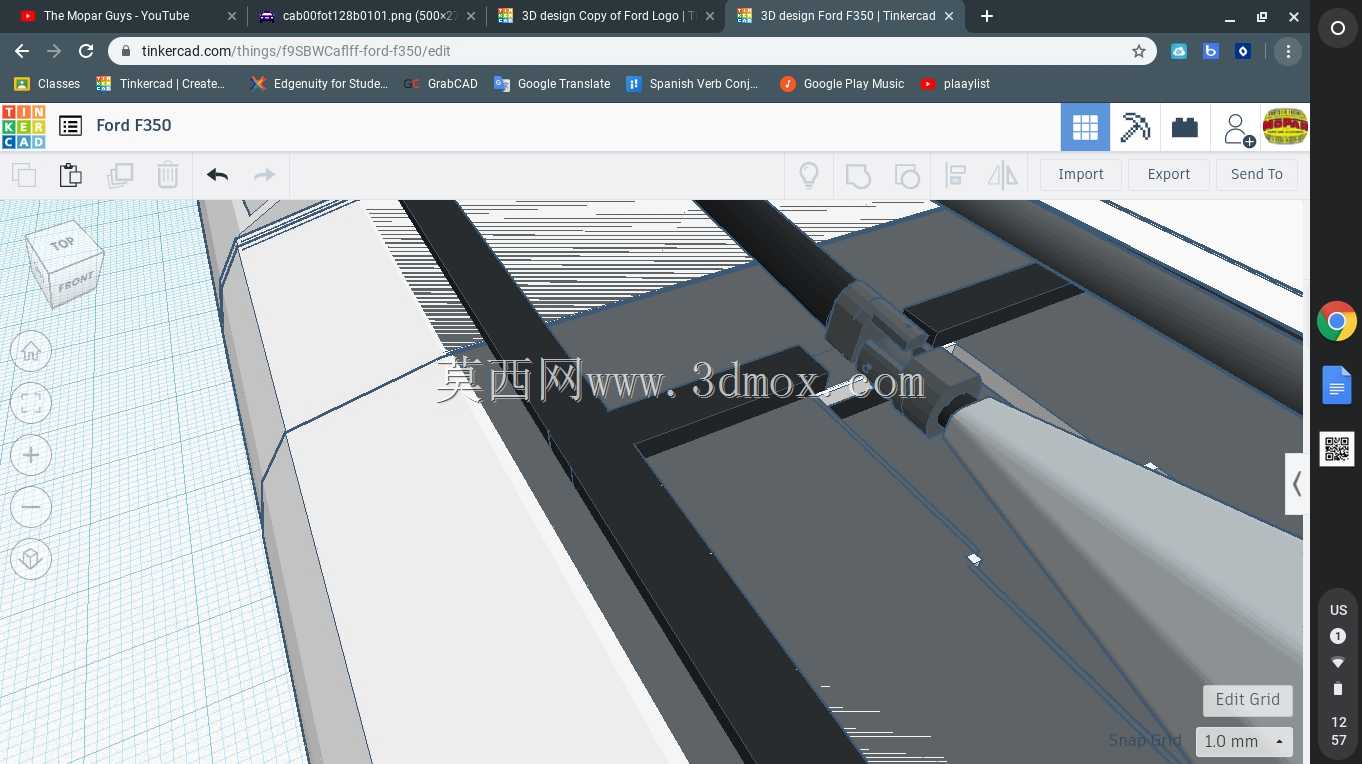1362x764 pixels.
Task: Zoom out of the workplane
Action: coord(31,508)
